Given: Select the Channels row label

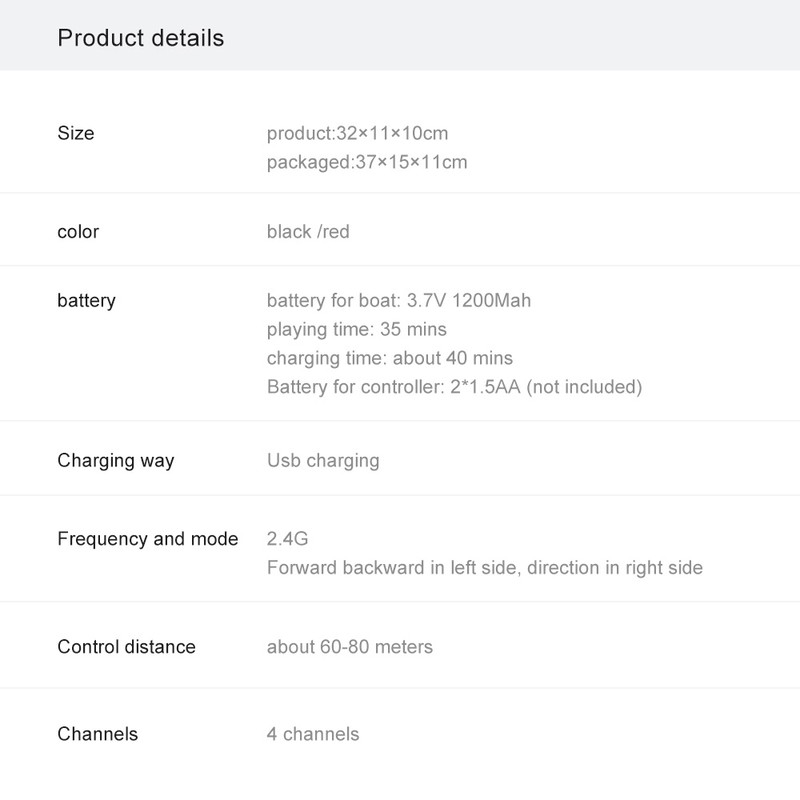Looking at the screenshot, I should (x=98, y=734).
